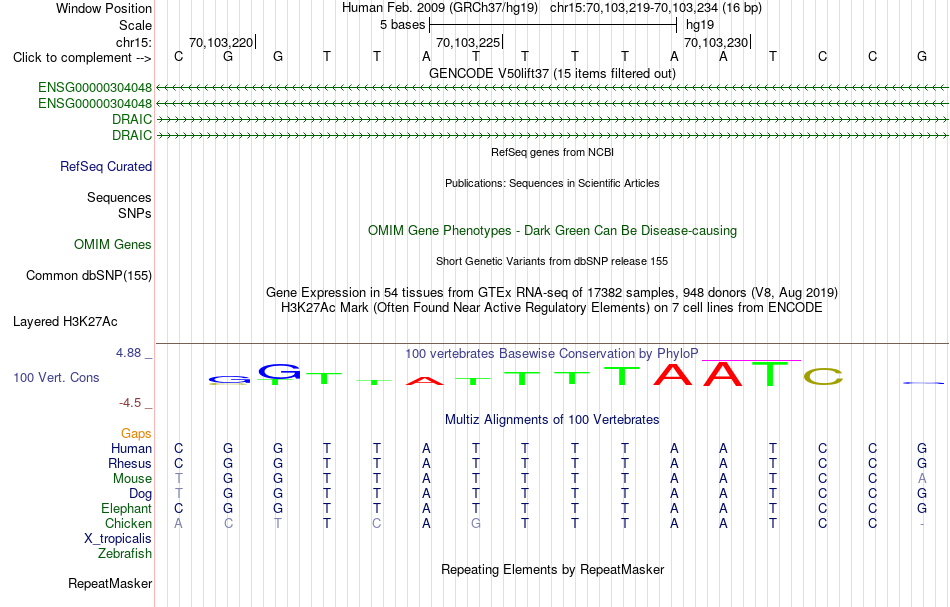Click 'Short Genetic Variants from dbSNP release 155'
Image resolution: width=950 pixels, height=607 pixels.
coord(552,261)
